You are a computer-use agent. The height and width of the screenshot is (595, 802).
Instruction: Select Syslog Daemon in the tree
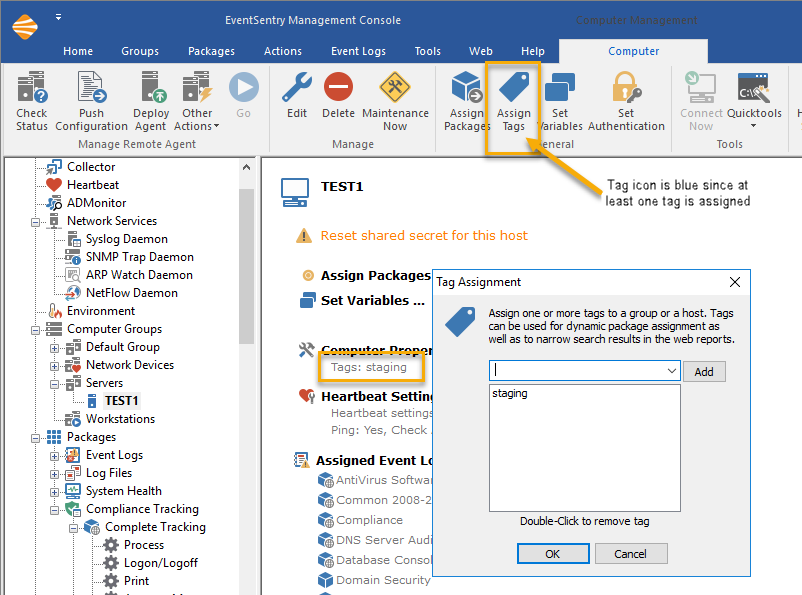tap(126, 239)
